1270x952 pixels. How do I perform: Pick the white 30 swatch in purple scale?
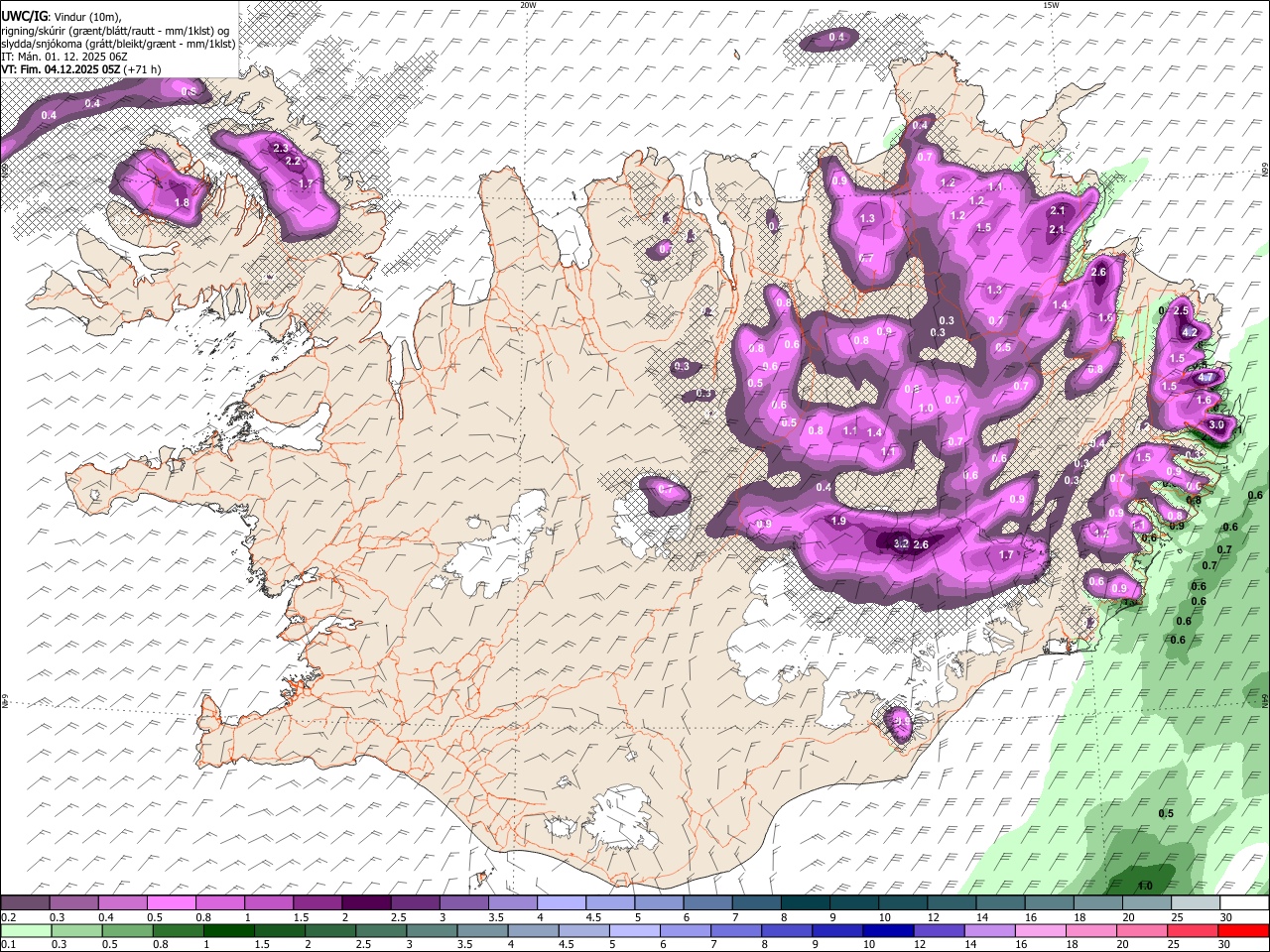point(1244,902)
